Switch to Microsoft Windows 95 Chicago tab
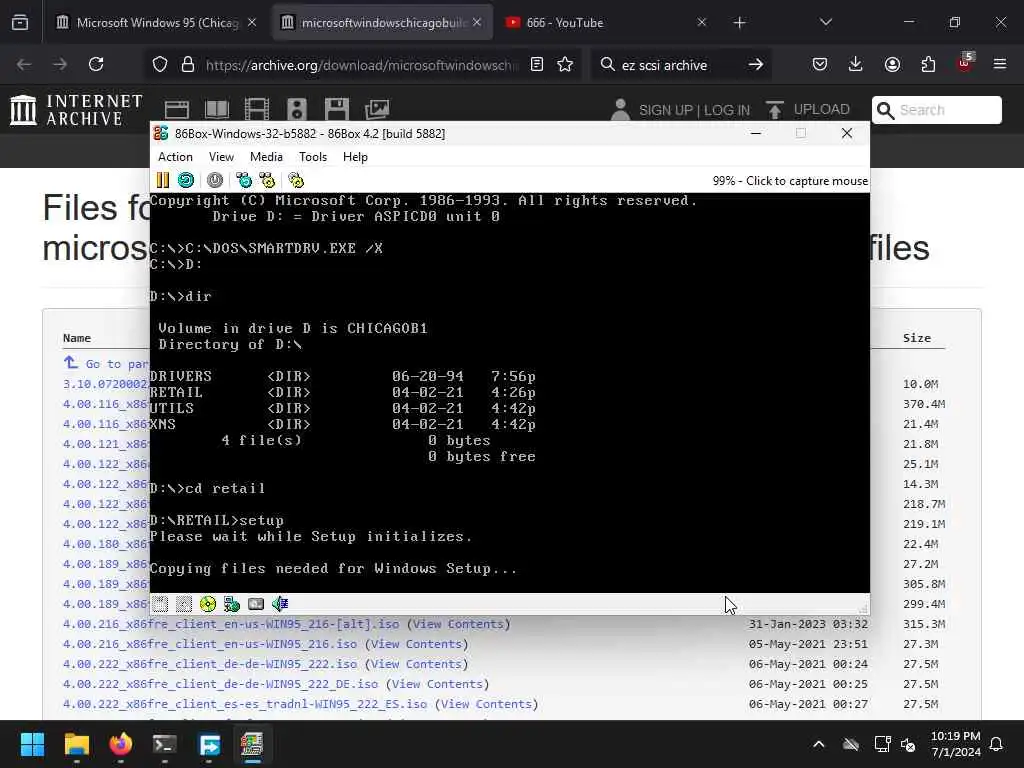The width and height of the screenshot is (1024, 768). (x=157, y=22)
